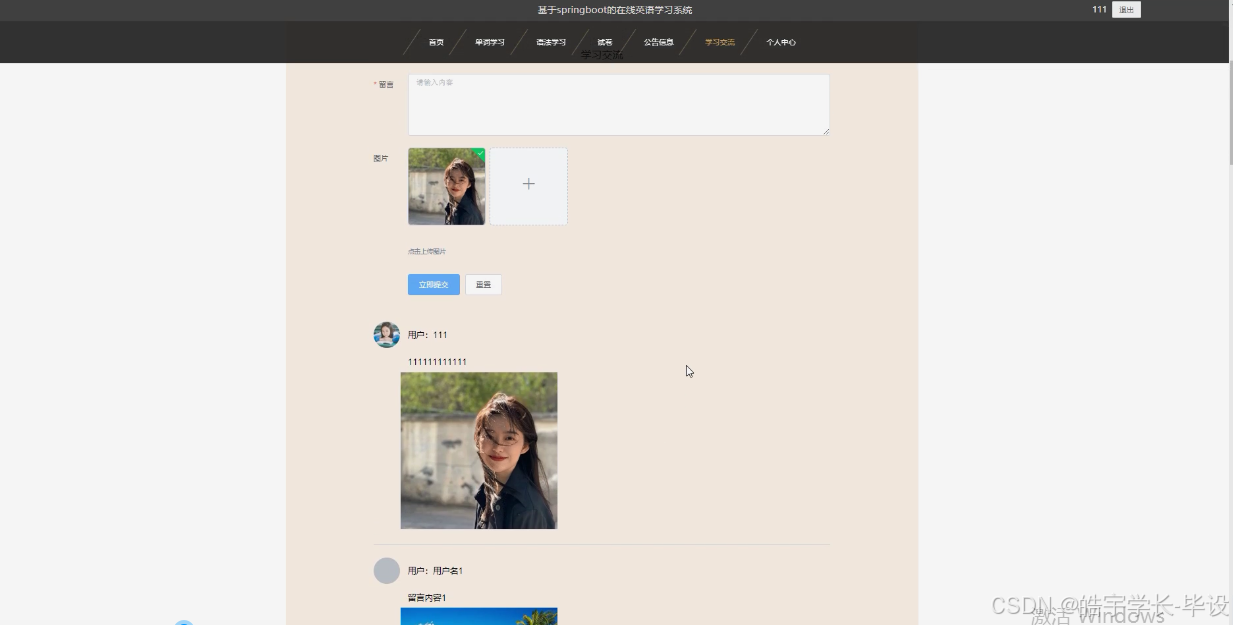
Task: Select the highlighted 学习交流 tab
Action: (x=720, y=42)
